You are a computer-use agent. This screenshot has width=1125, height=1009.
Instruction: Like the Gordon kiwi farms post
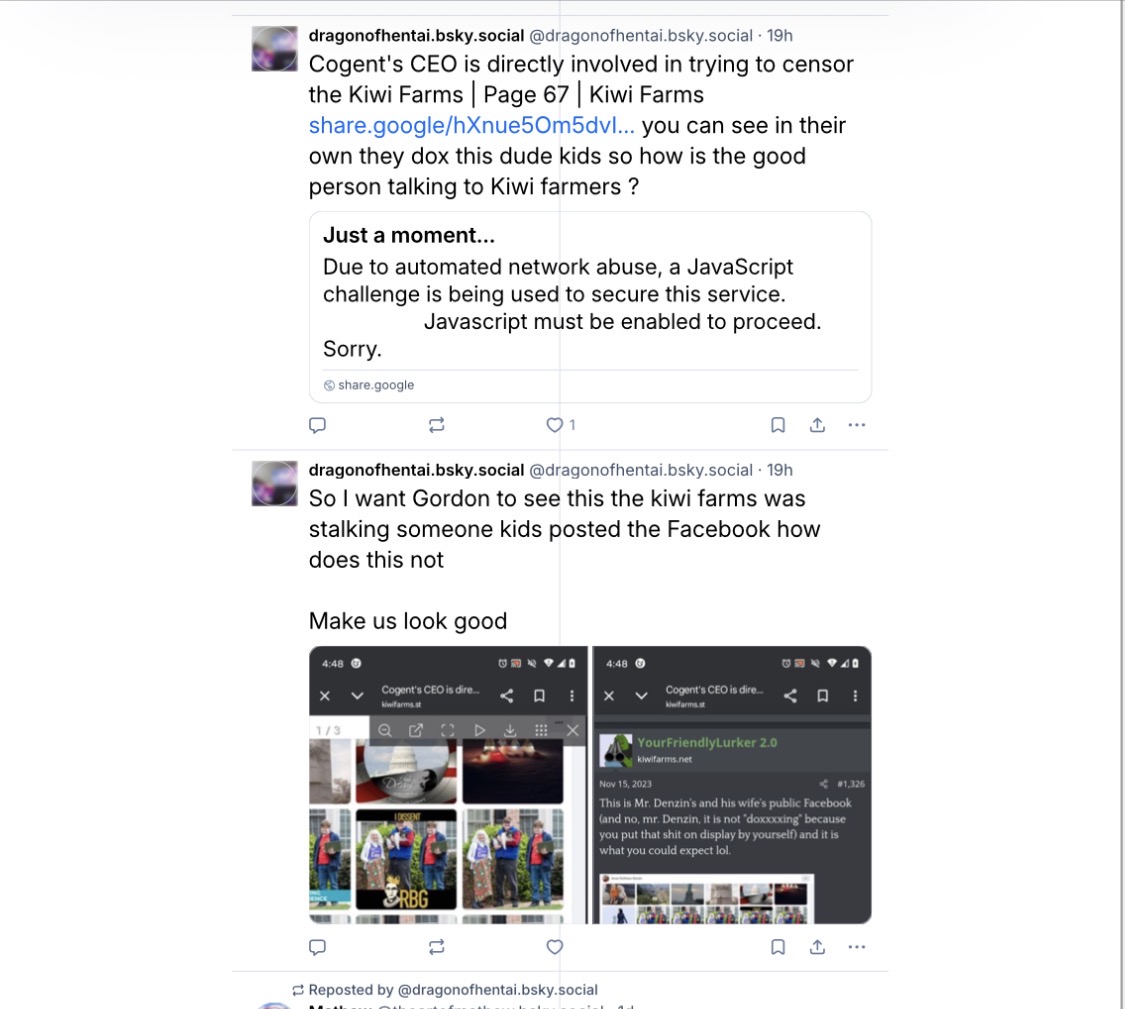coord(555,947)
